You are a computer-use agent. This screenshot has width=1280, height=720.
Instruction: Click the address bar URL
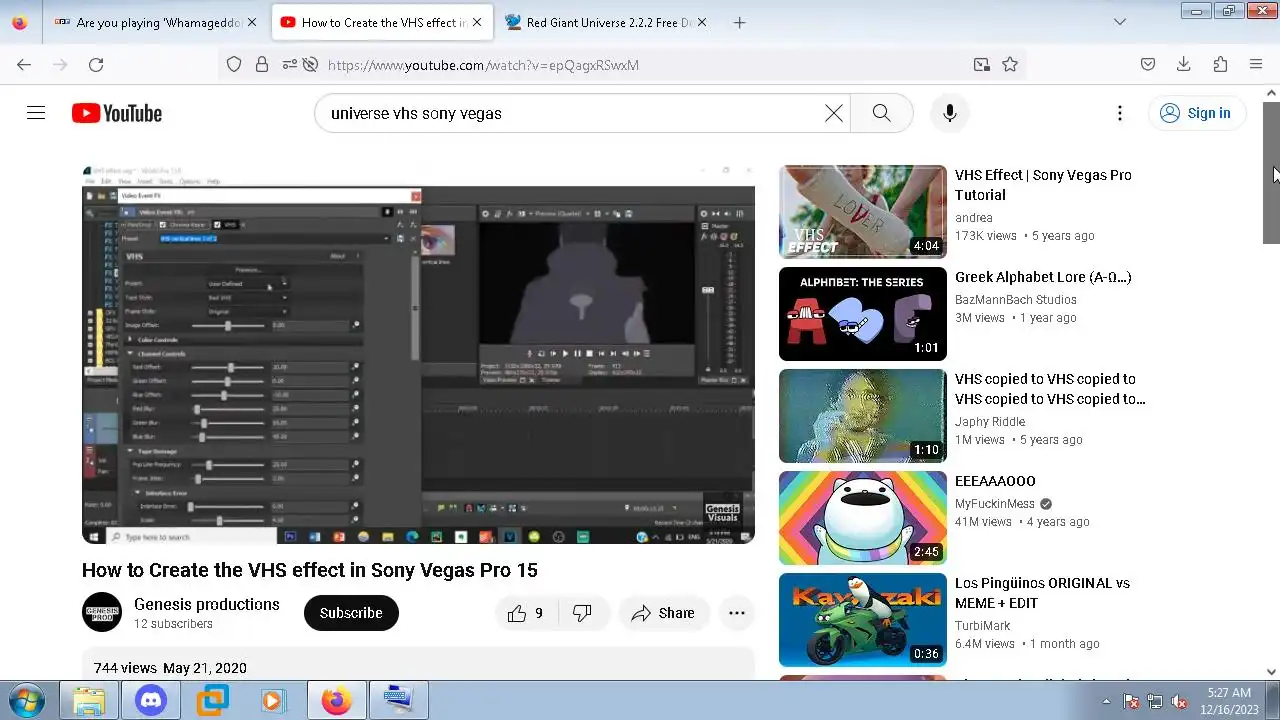point(483,65)
